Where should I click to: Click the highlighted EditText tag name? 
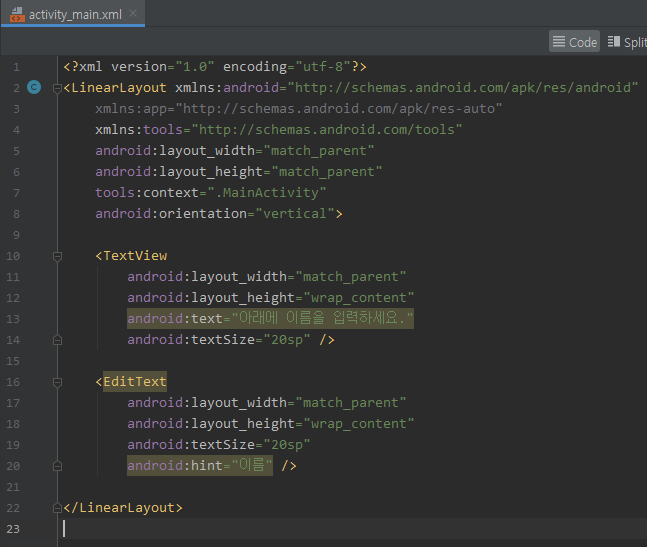[135, 382]
